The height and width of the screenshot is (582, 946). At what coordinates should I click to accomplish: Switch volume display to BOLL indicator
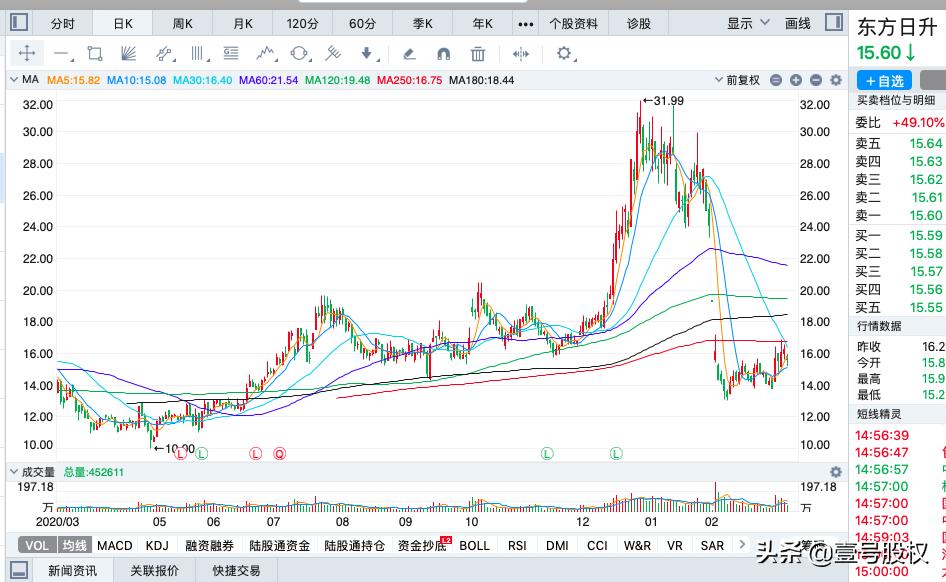[x=473, y=545]
